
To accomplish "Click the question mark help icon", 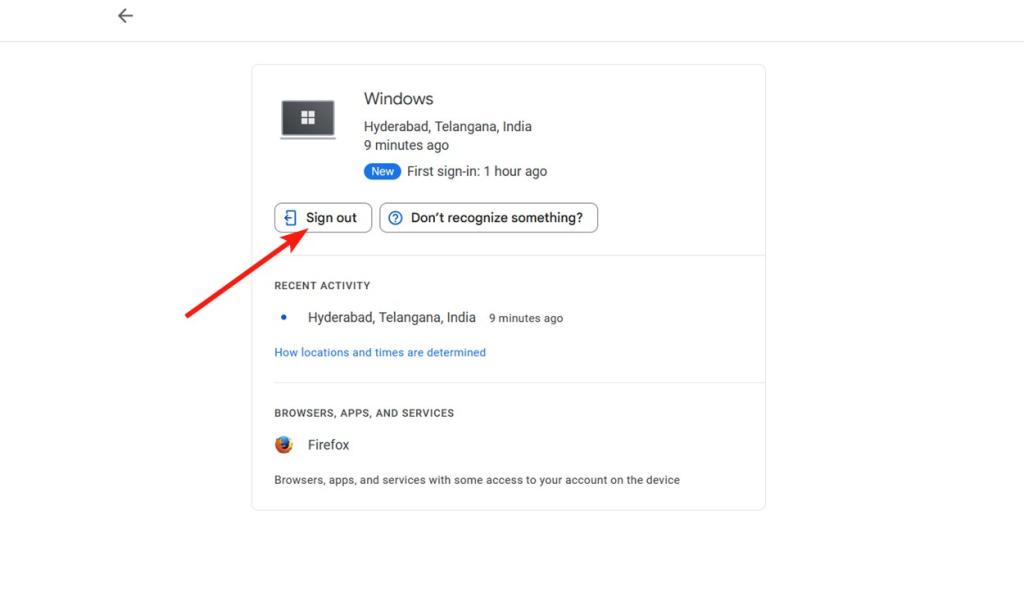I will 396,217.
